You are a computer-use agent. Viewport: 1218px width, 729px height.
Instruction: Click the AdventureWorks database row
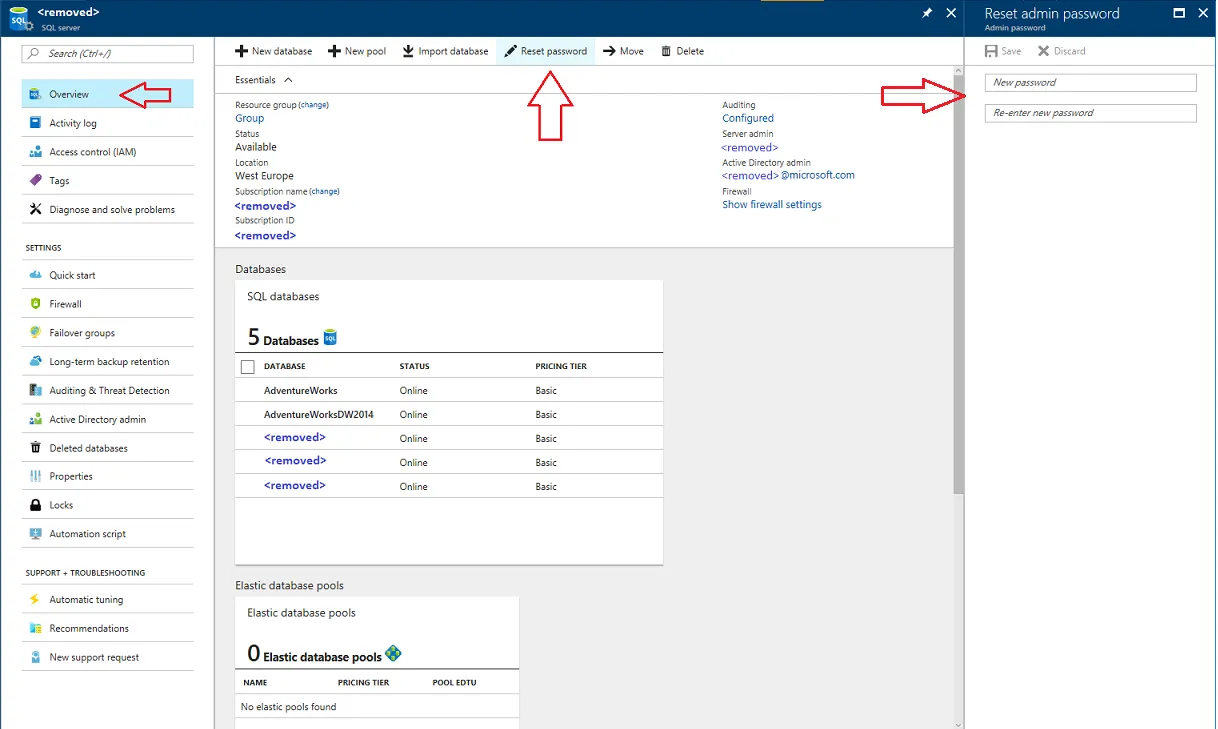pyautogui.click(x=449, y=390)
